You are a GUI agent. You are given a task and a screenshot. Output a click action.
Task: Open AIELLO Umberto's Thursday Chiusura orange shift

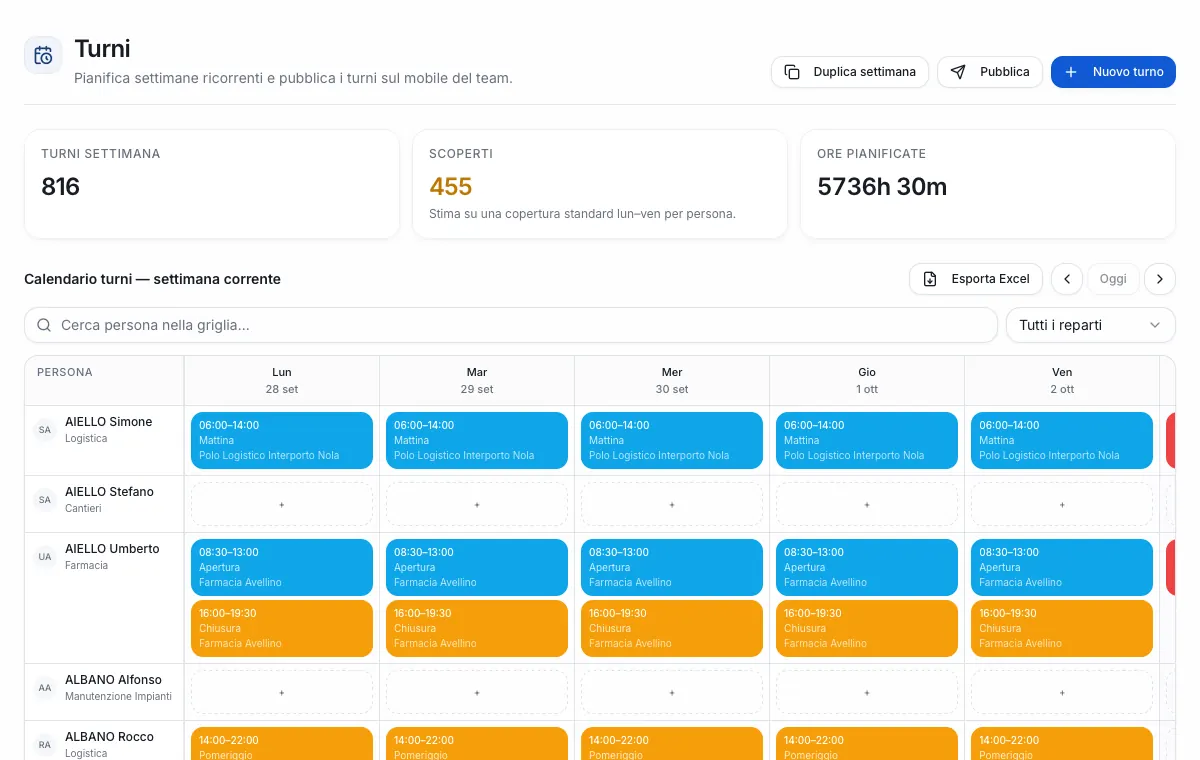tap(867, 628)
